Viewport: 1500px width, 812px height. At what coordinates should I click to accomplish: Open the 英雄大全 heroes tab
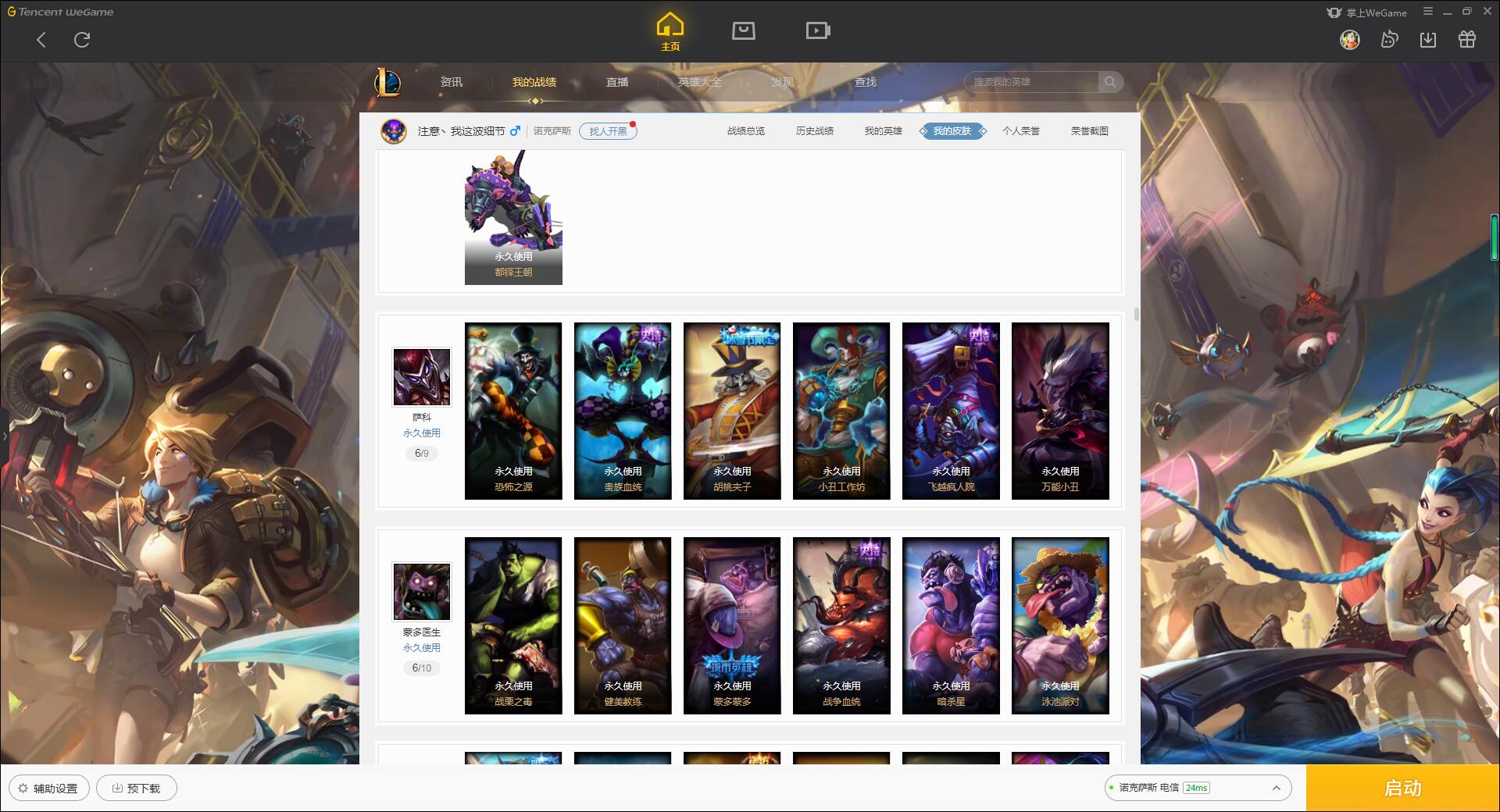click(x=700, y=82)
